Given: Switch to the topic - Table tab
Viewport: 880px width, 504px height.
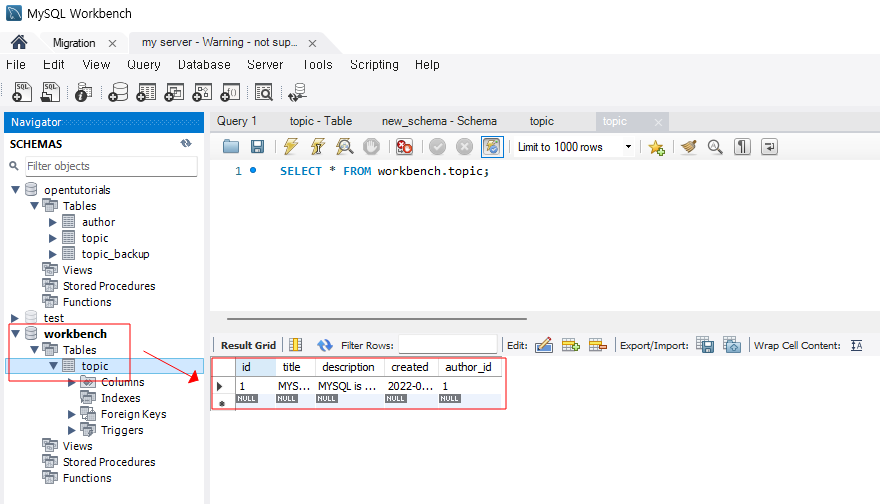Looking at the screenshot, I should (x=321, y=121).
